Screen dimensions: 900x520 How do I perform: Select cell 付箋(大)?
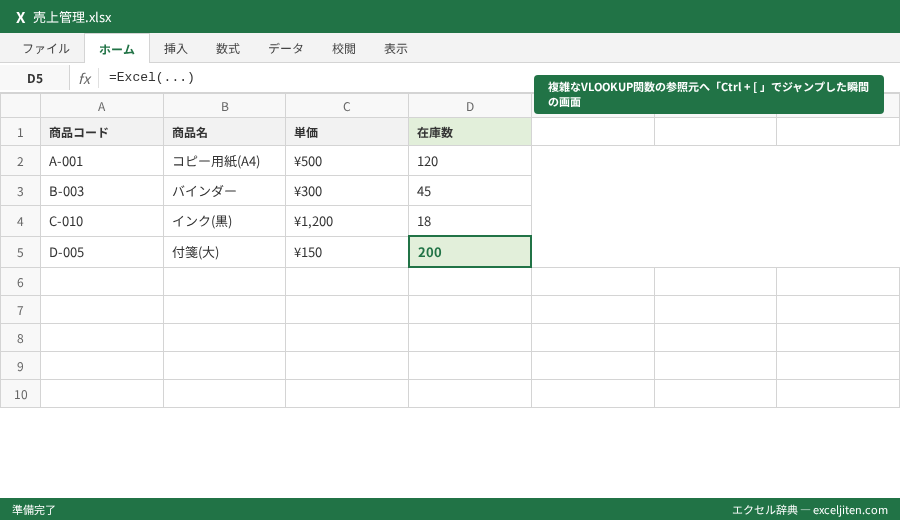[224, 252]
